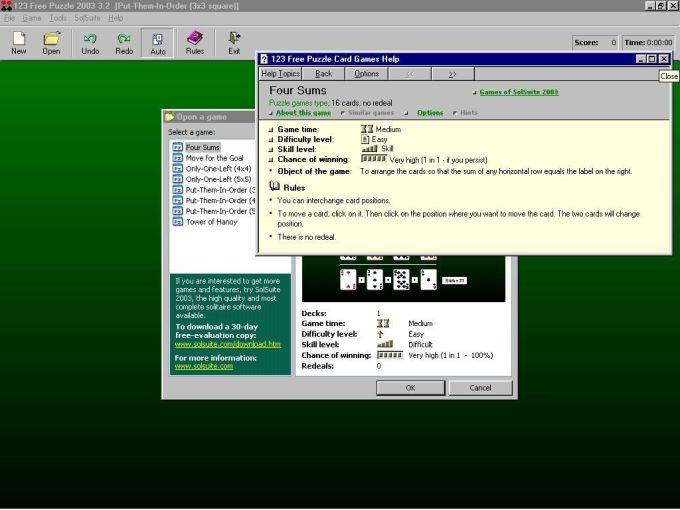Click the game preview thumbnail

point(403,278)
